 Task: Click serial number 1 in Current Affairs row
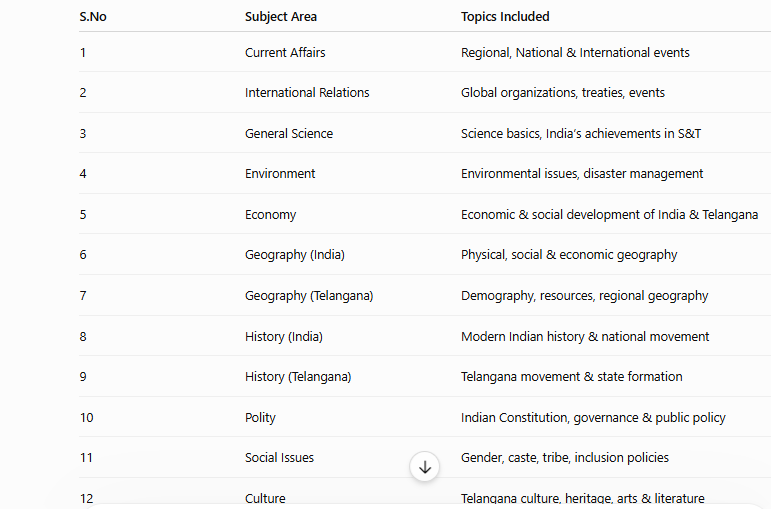click(83, 53)
